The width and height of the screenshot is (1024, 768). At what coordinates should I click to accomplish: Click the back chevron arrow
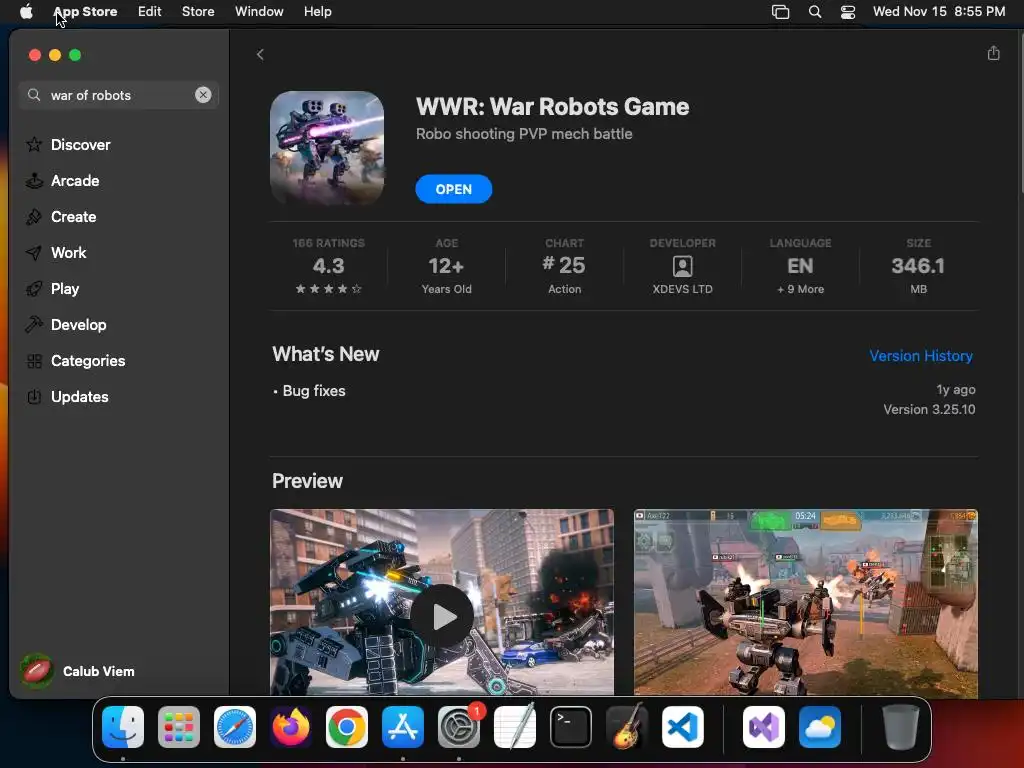click(260, 54)
